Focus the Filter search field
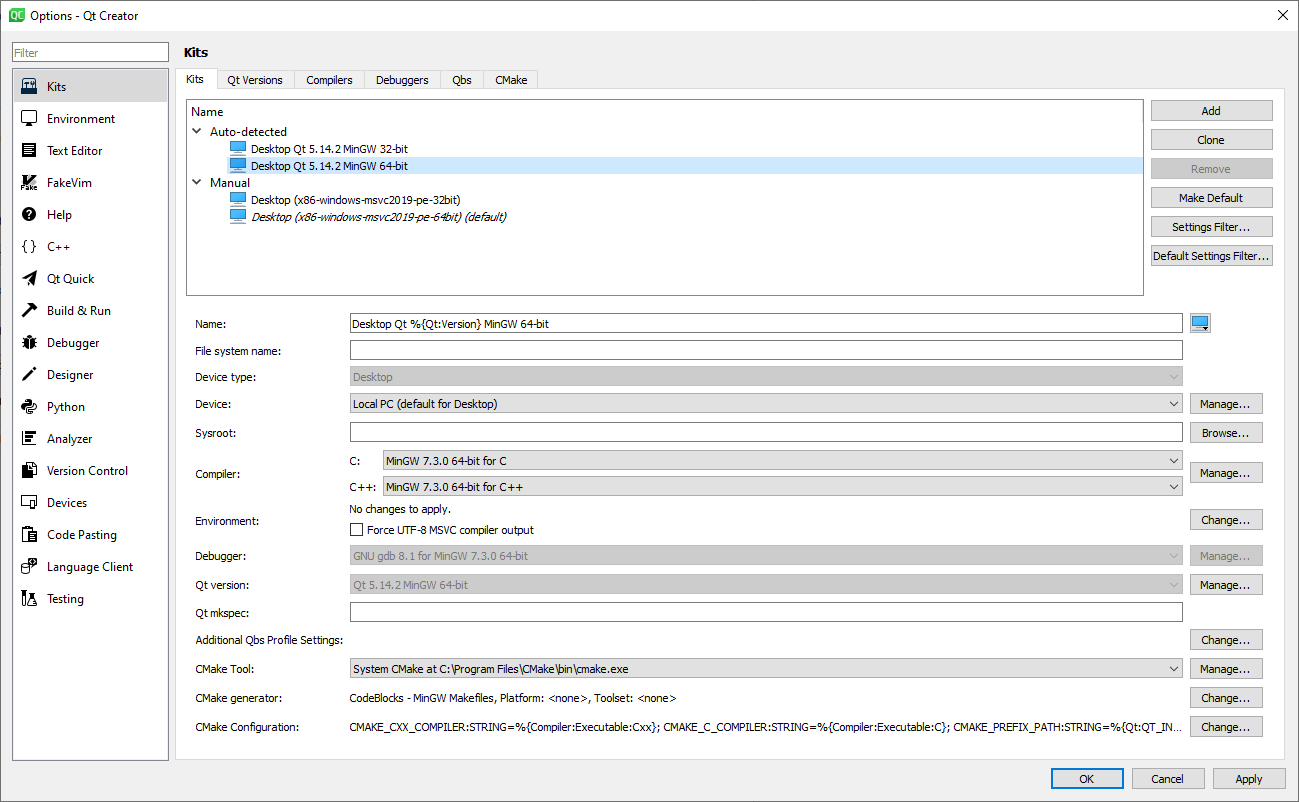The height and width of the screenshot is (802, 1299). point(91,52)
